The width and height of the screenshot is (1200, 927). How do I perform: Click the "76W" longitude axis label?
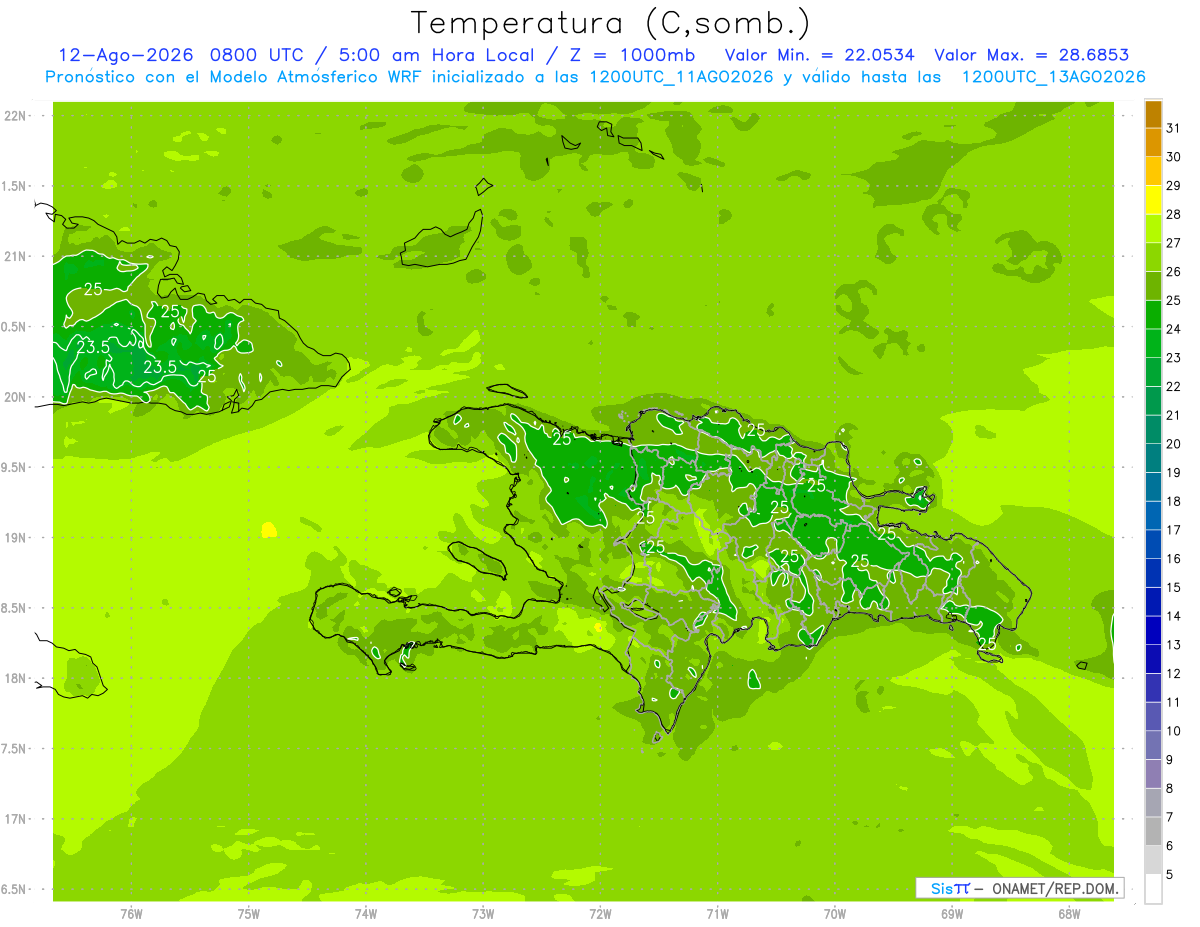131,913
